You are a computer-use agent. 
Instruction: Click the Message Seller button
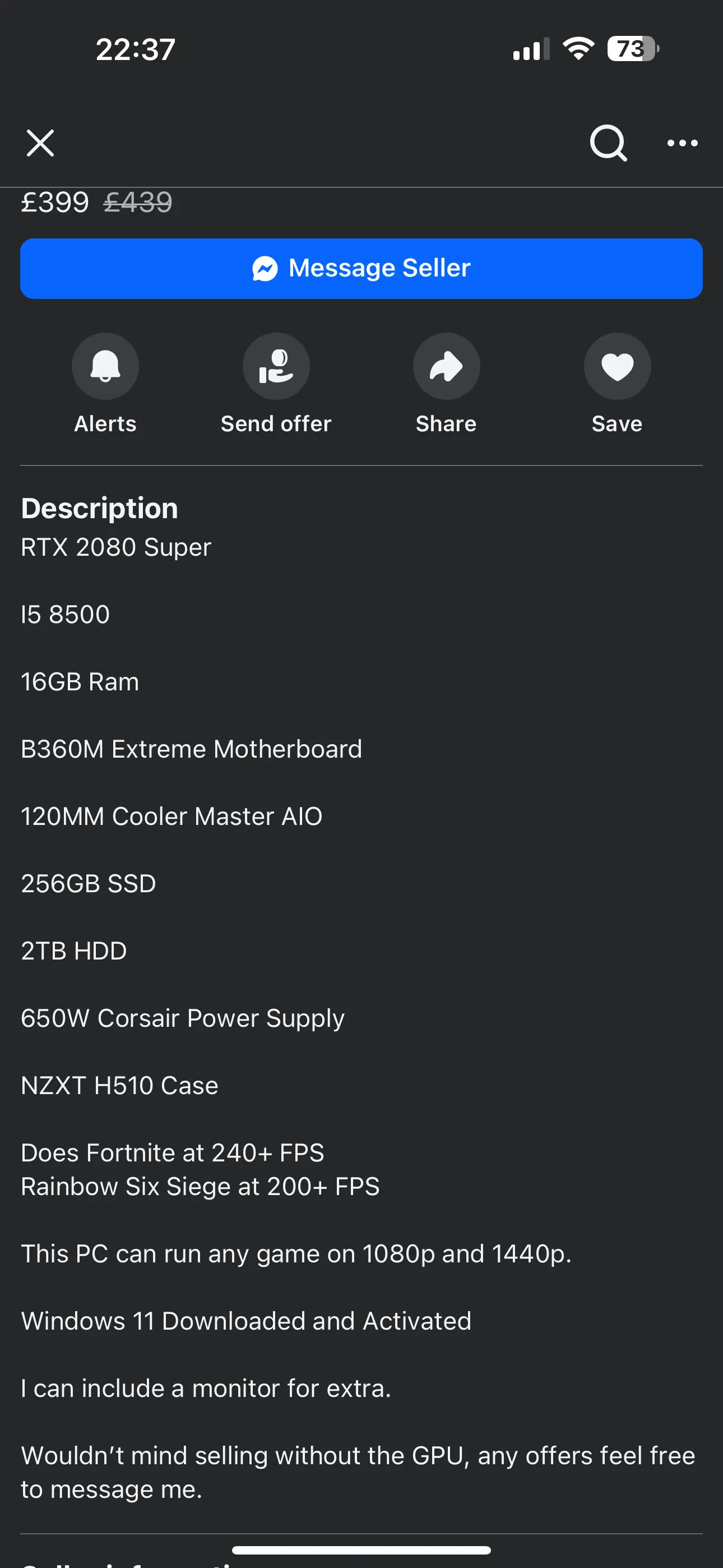[x=361, y=269]
